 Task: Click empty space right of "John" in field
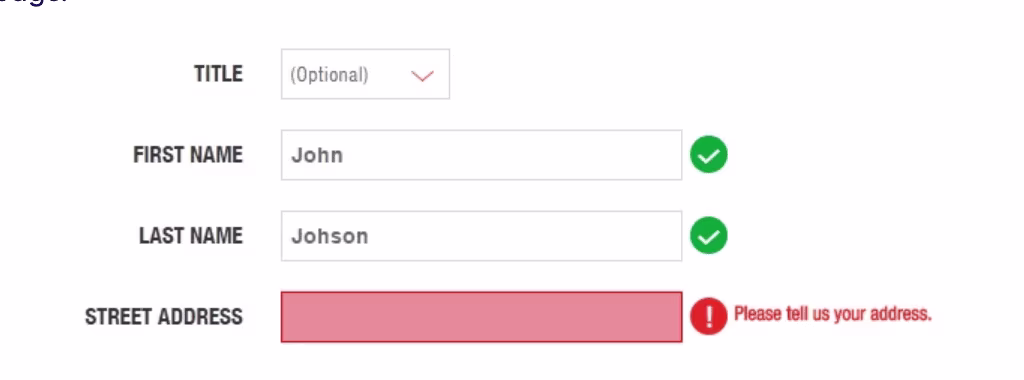(x=513, y=155)
